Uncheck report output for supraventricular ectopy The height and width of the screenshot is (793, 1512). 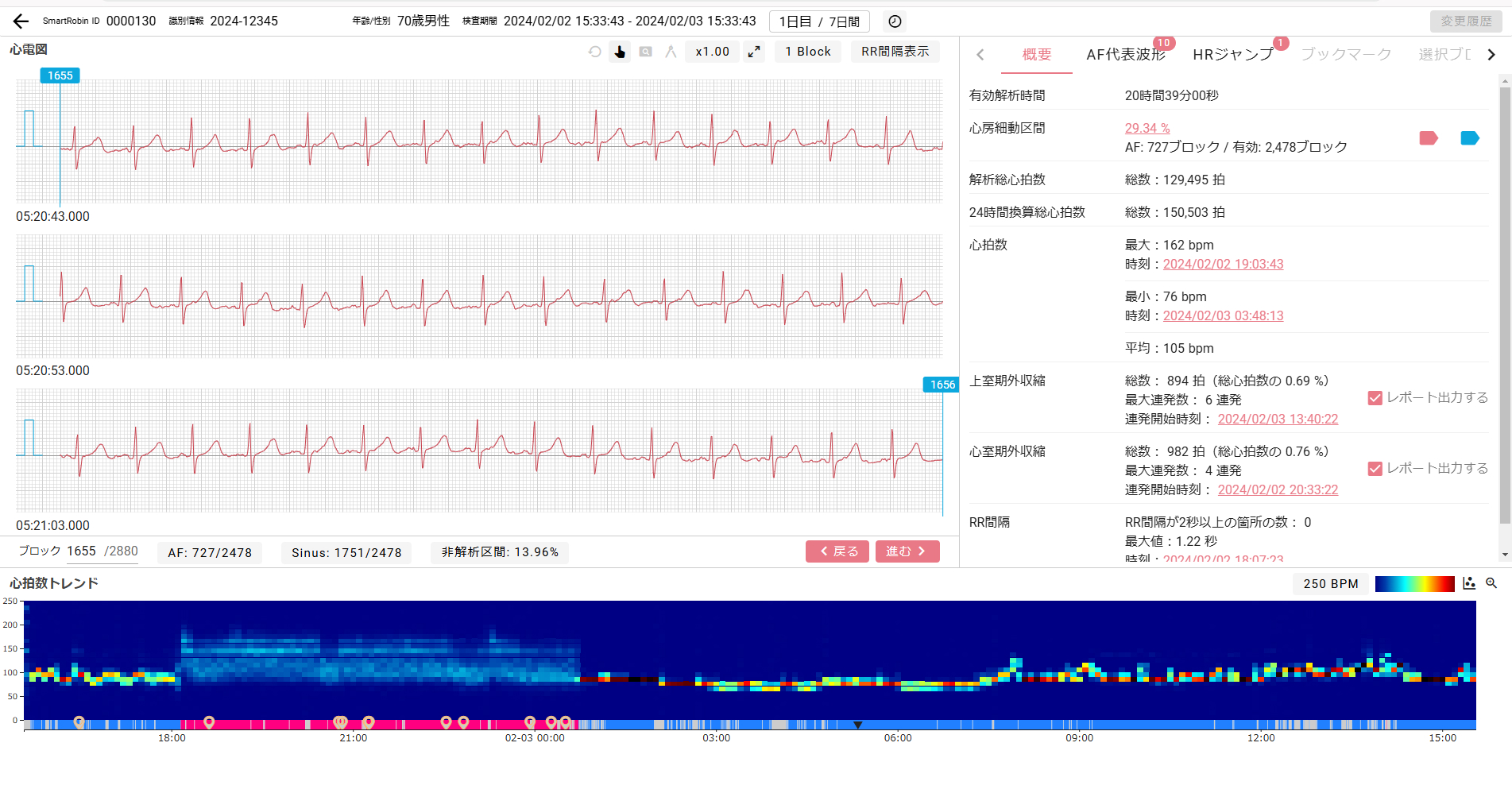(1375, 398)
